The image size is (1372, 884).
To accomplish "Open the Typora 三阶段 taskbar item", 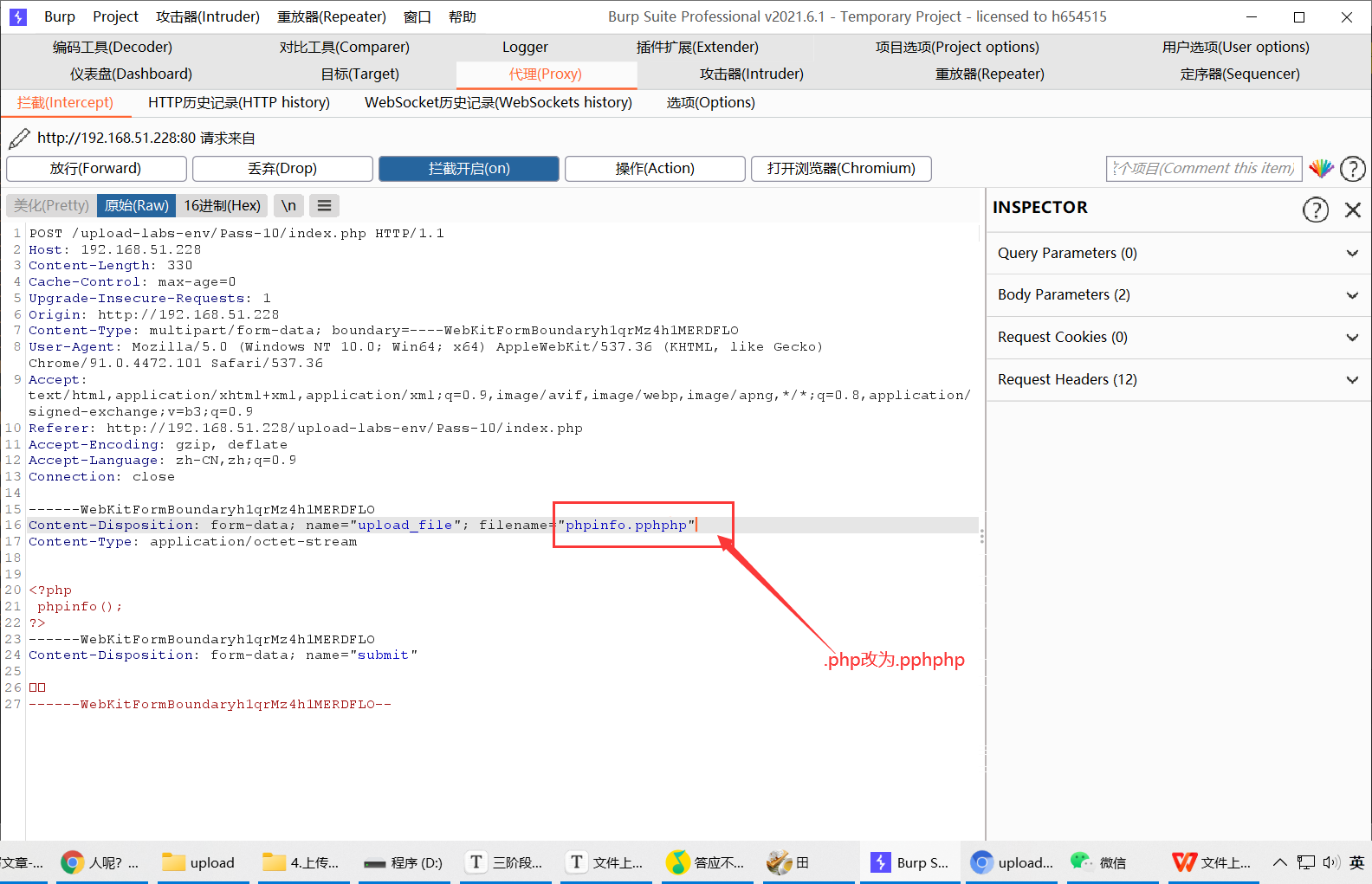I will coord(506,862).
